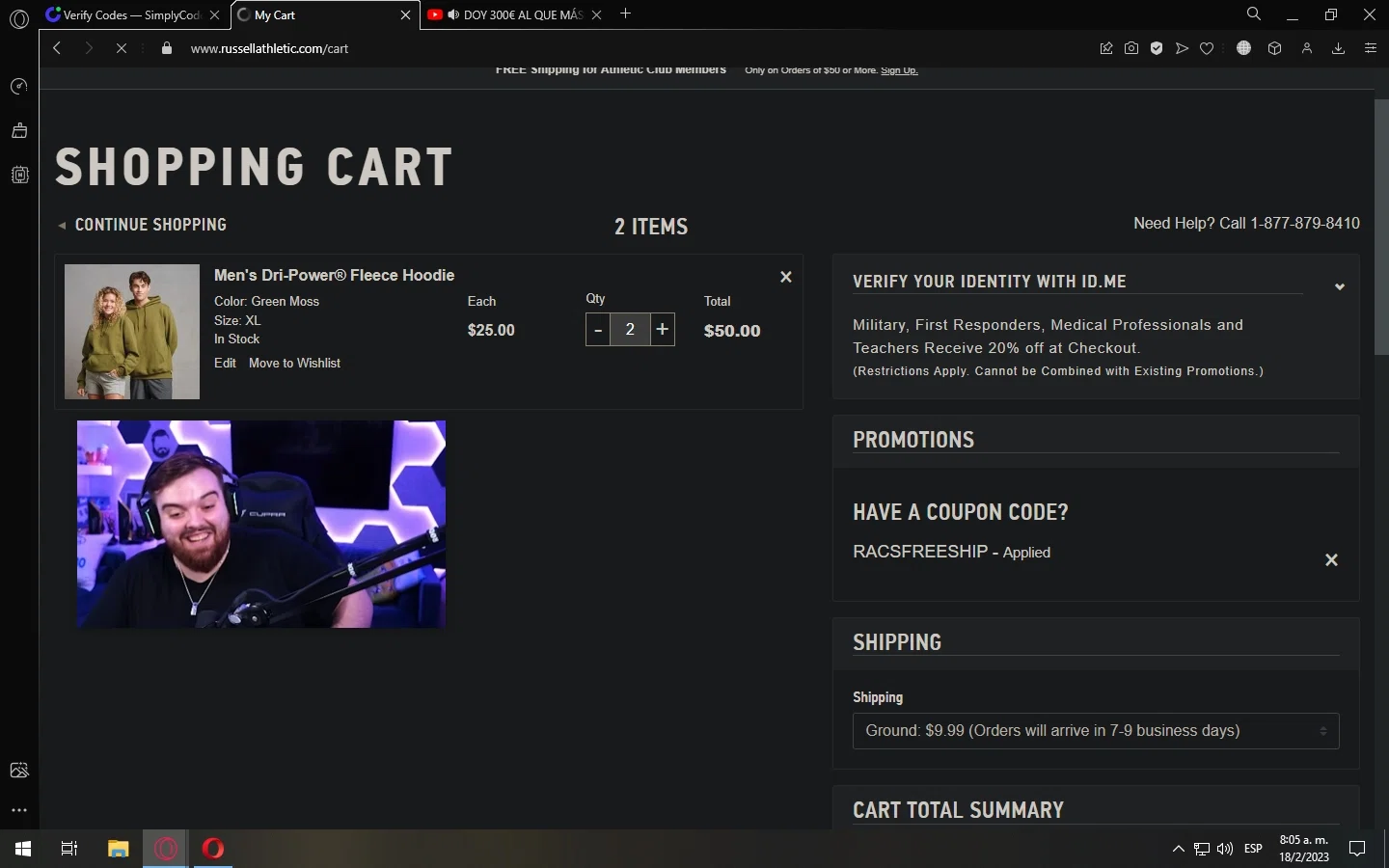1389x868 pixels.
Task: Go back to the previous page
Action: tap(57, 48)
